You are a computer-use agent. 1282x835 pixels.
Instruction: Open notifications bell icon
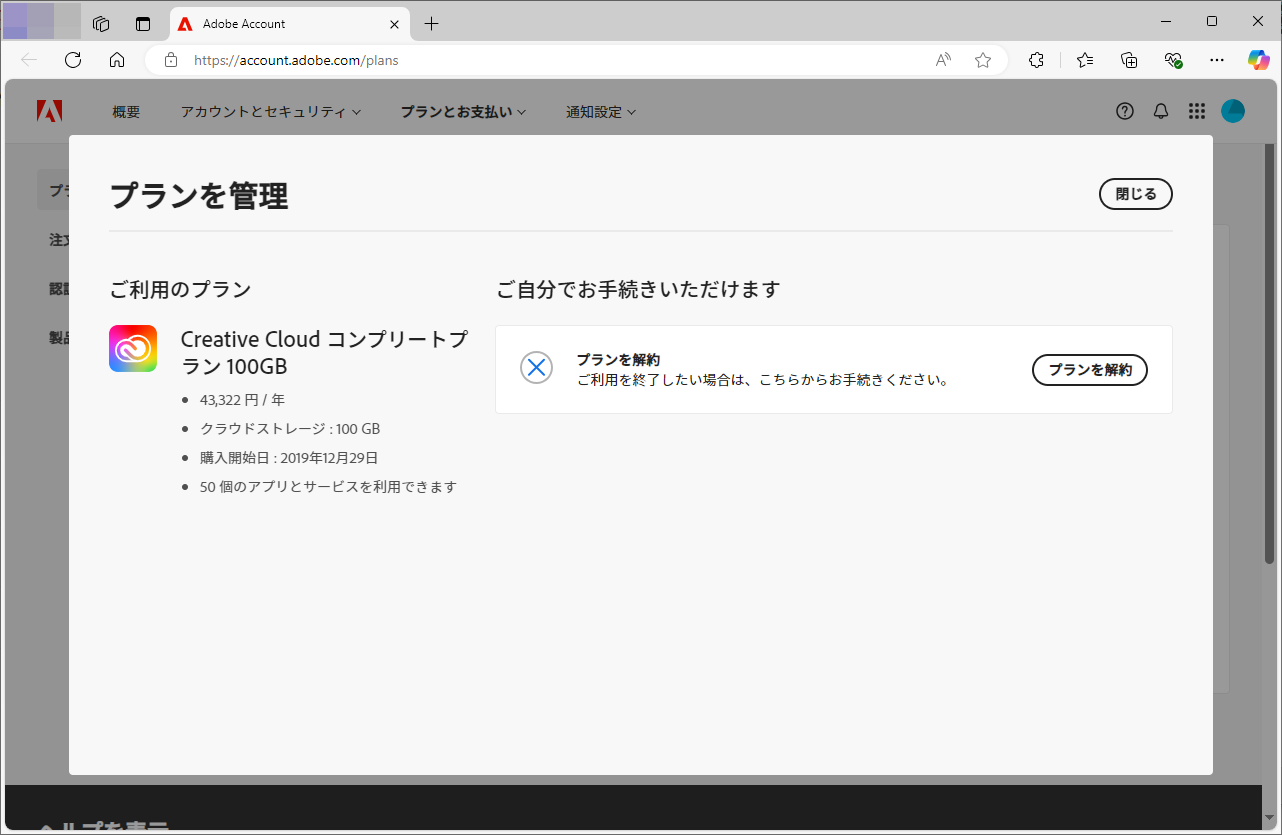[1161, 111]
